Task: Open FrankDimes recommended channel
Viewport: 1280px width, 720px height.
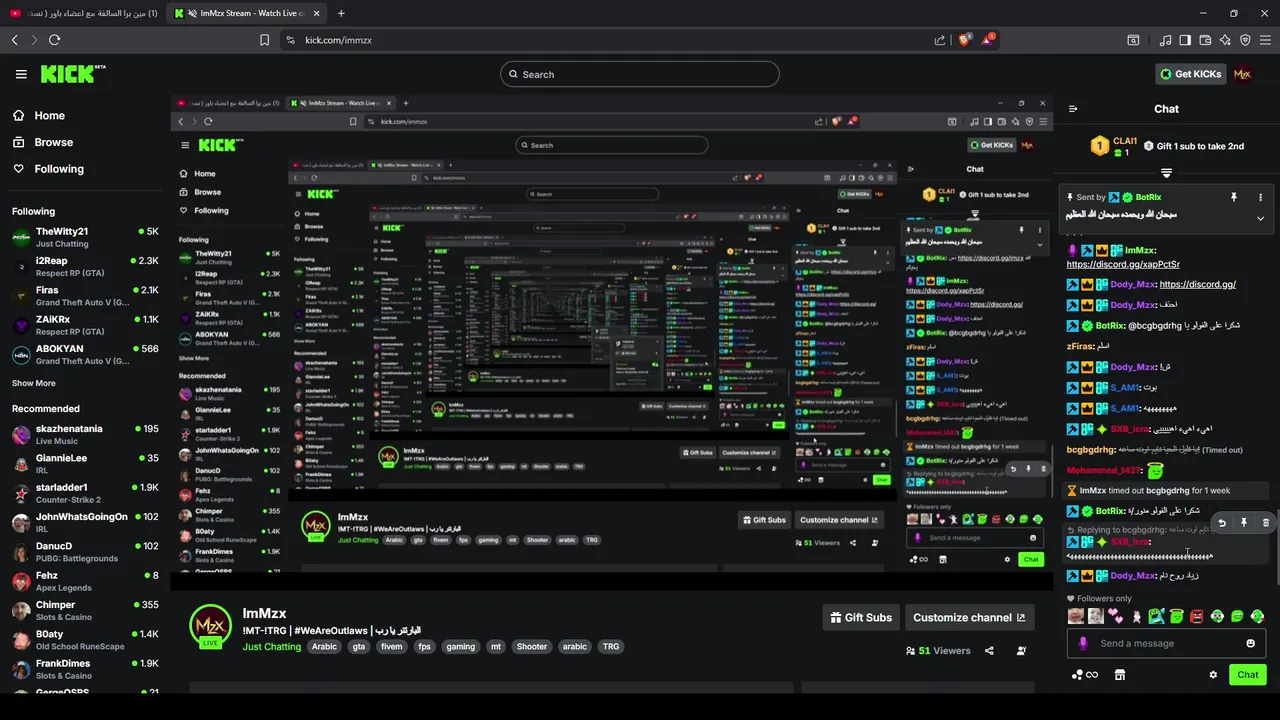Action: coord(85,669)
